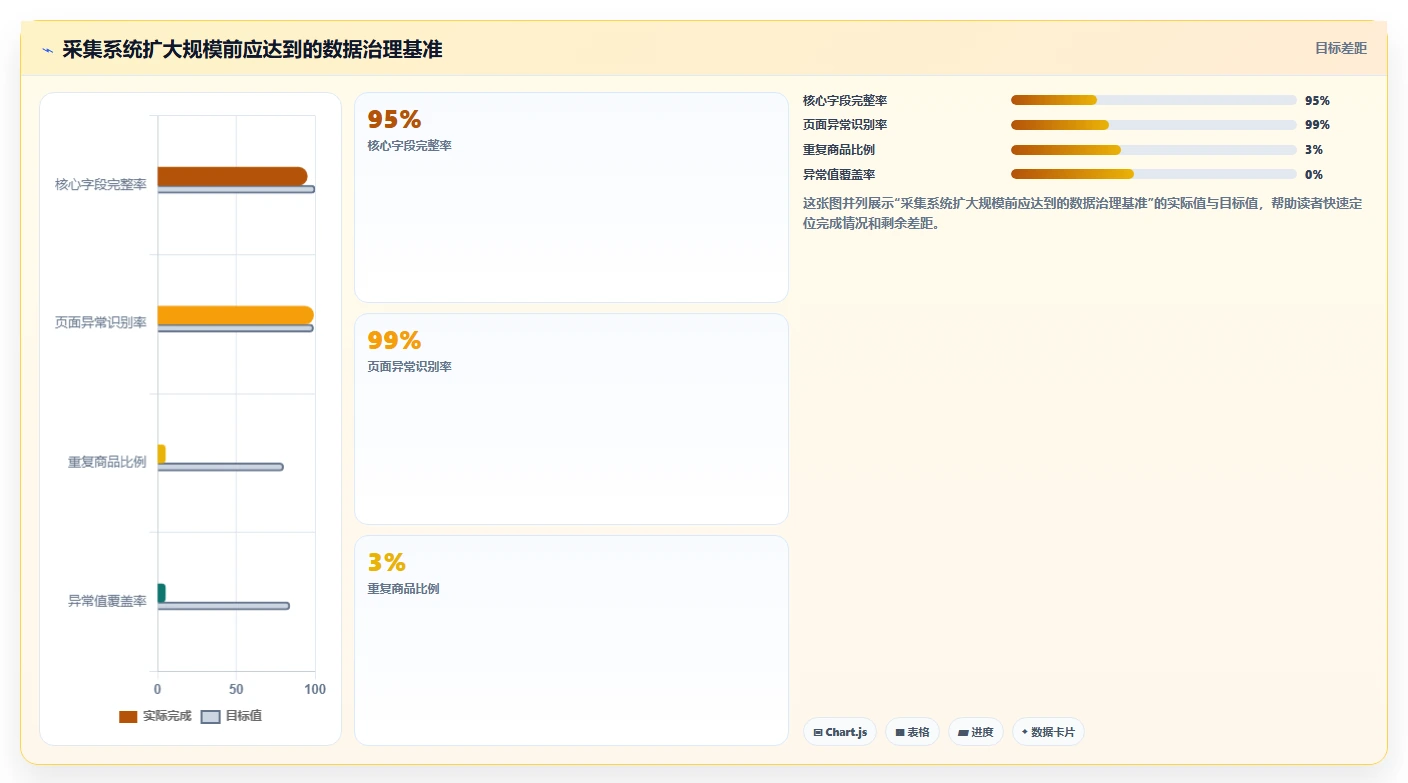Viewport: 1408px width, 783px height.
Task: Click the gray target bar for 重复商品比例
Action: (220, 467)
